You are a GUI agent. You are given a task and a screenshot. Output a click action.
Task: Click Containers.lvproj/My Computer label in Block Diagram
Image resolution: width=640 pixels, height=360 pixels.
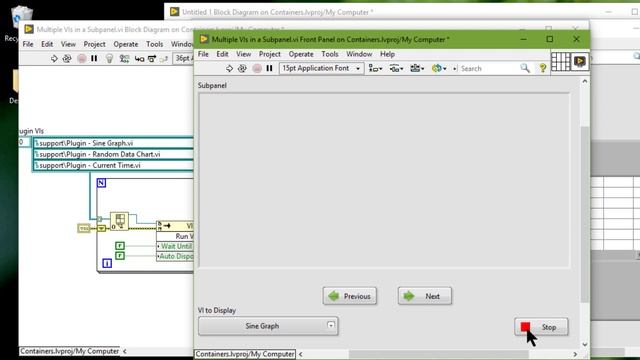(x=70, y=351)
